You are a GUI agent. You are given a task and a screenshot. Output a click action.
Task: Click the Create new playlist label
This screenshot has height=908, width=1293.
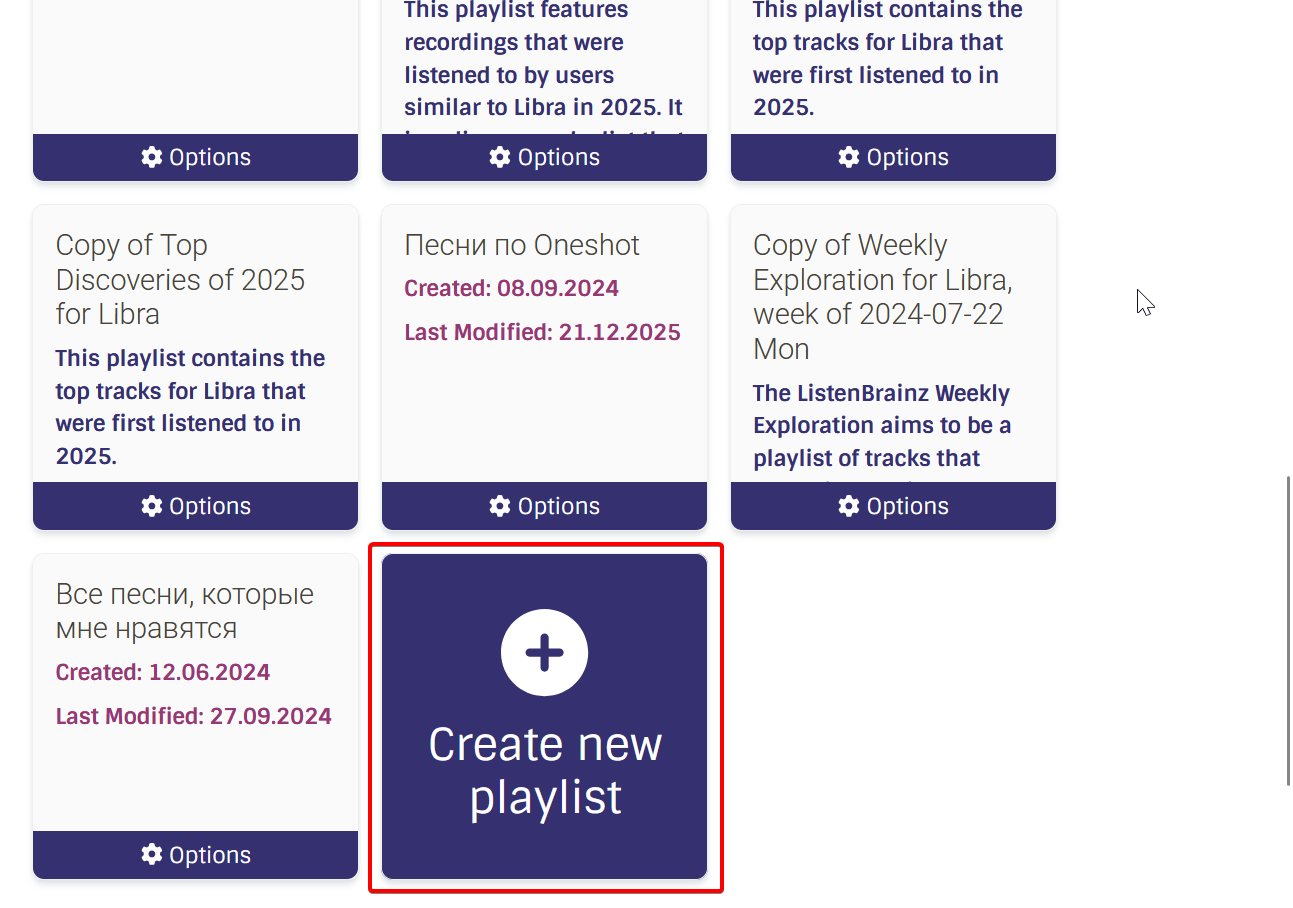pos(545,771)
